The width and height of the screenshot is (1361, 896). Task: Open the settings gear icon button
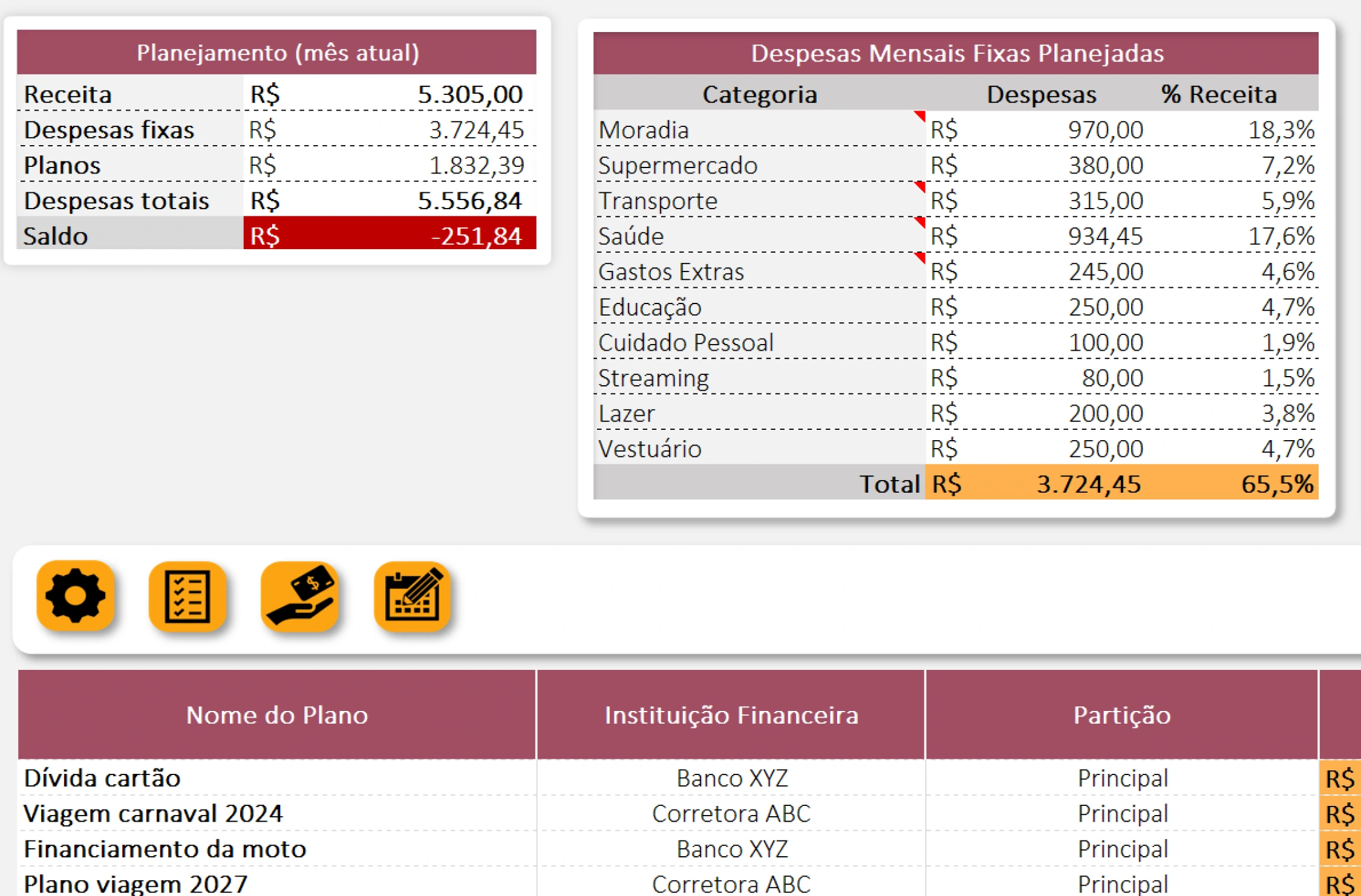pos(76,596)
